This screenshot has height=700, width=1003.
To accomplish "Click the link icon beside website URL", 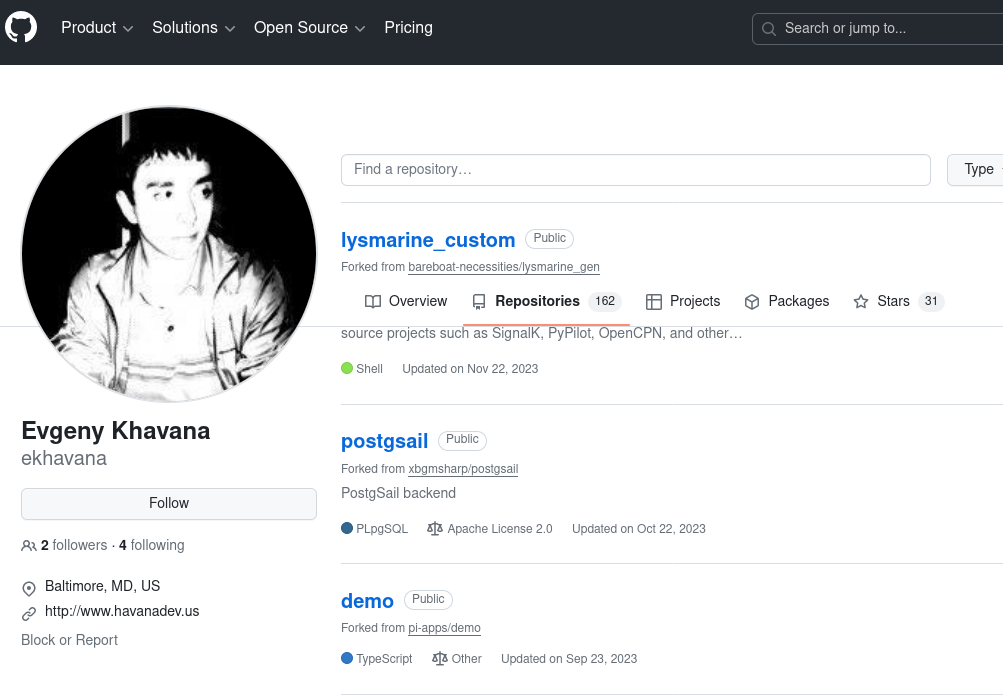I will [29, 614].
